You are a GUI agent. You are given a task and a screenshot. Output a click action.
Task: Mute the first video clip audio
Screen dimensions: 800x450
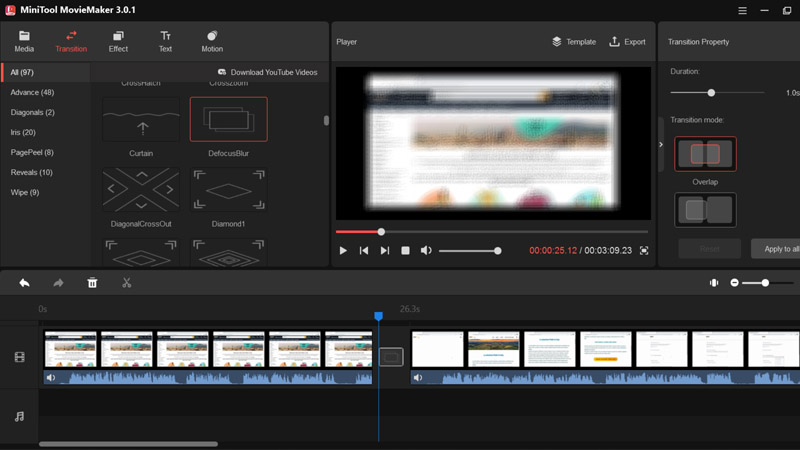coord(51,378)
